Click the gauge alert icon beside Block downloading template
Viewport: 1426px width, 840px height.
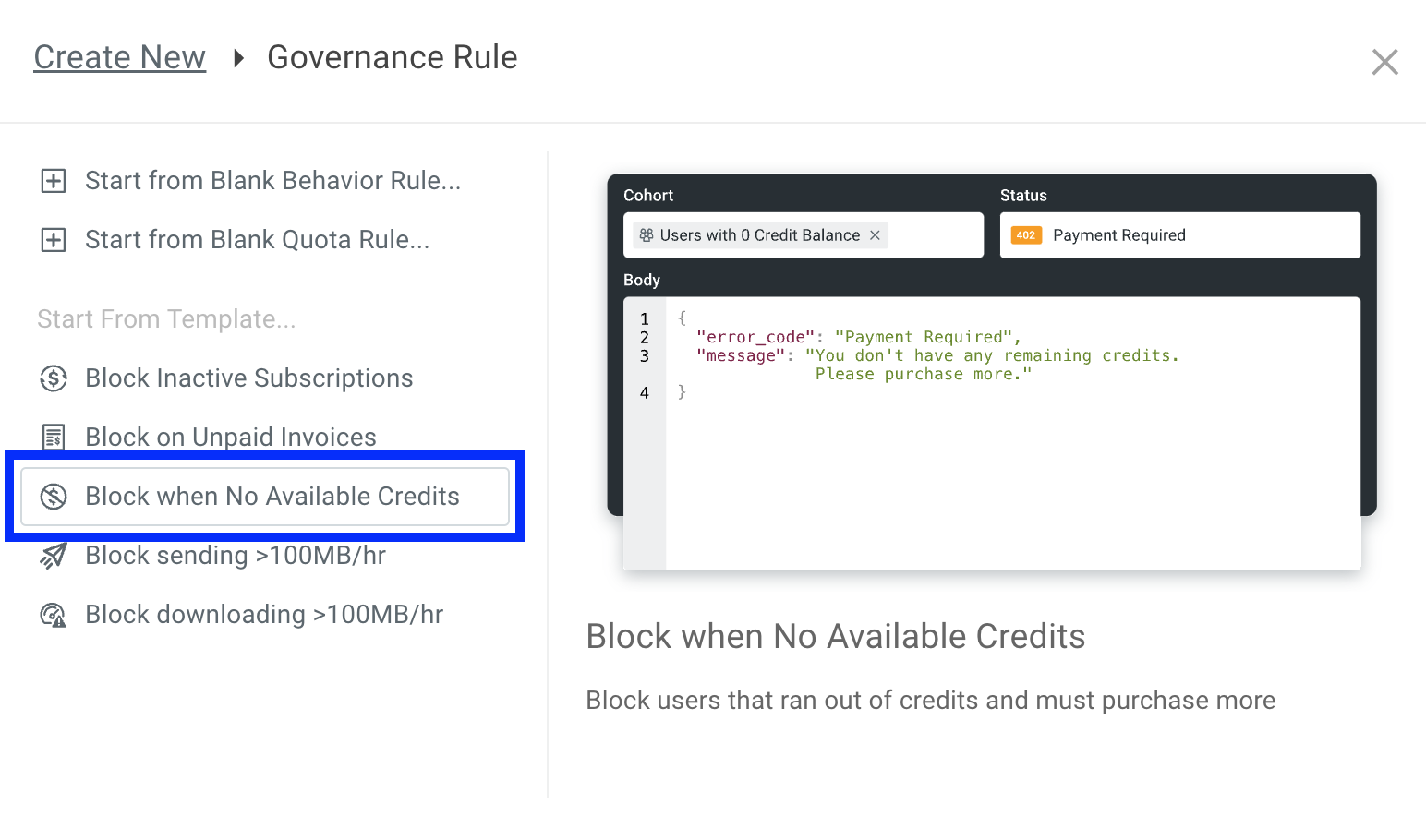tap(53, 614)
